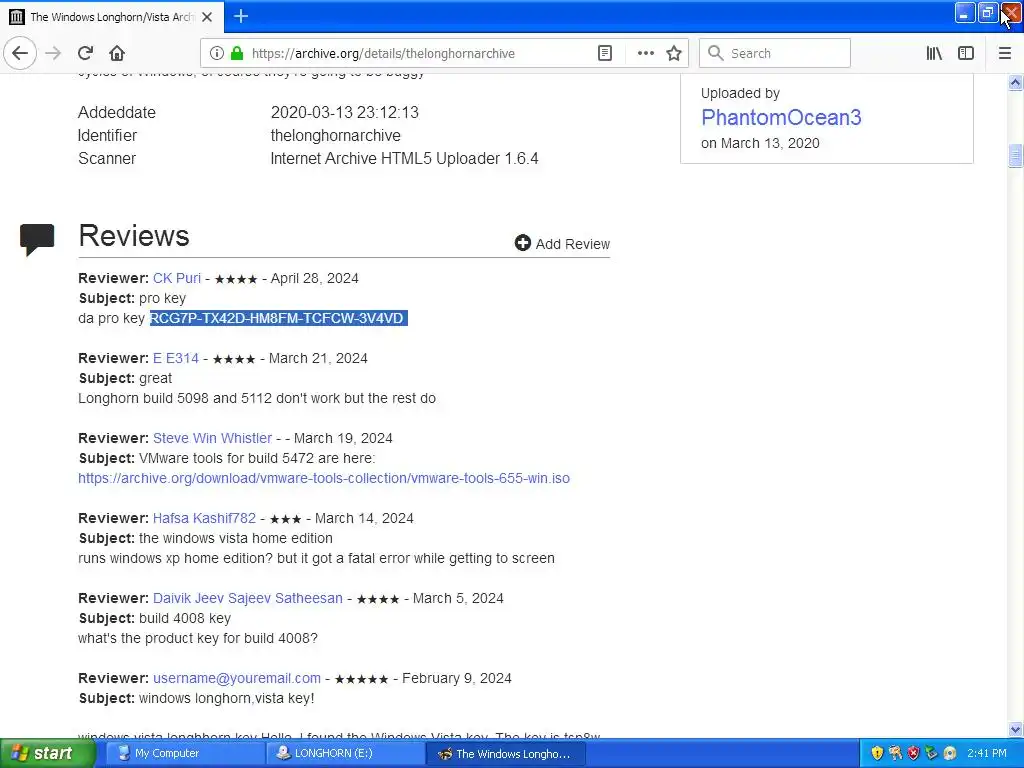Click identifier value thelonghornarchive
This screenshot has height=768, width=1024.
pos(336,136)
